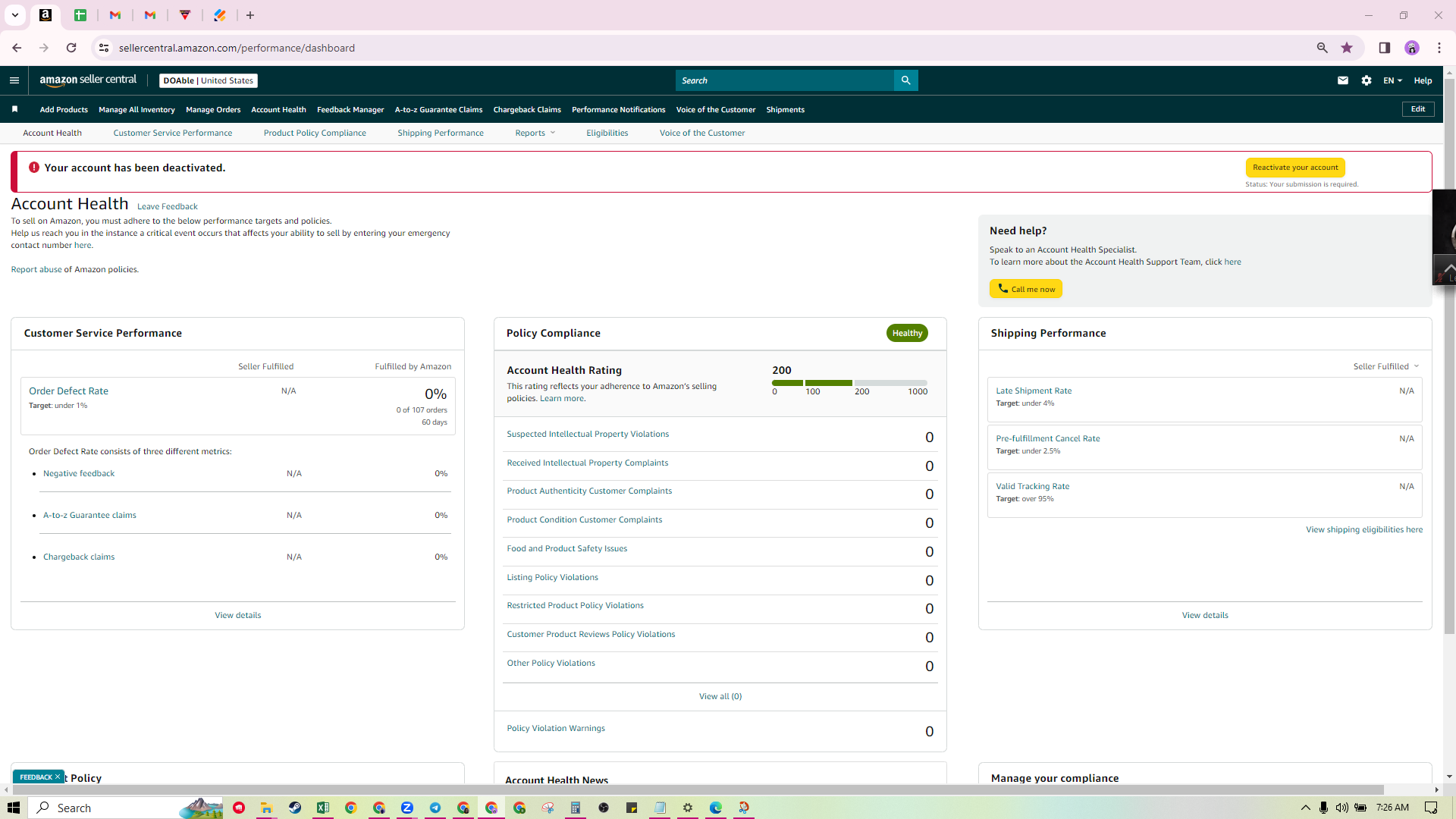The width and height of the screenshot is (1456, 819).
Task: Open Excel from the taskbar
Action: (323, 808)
